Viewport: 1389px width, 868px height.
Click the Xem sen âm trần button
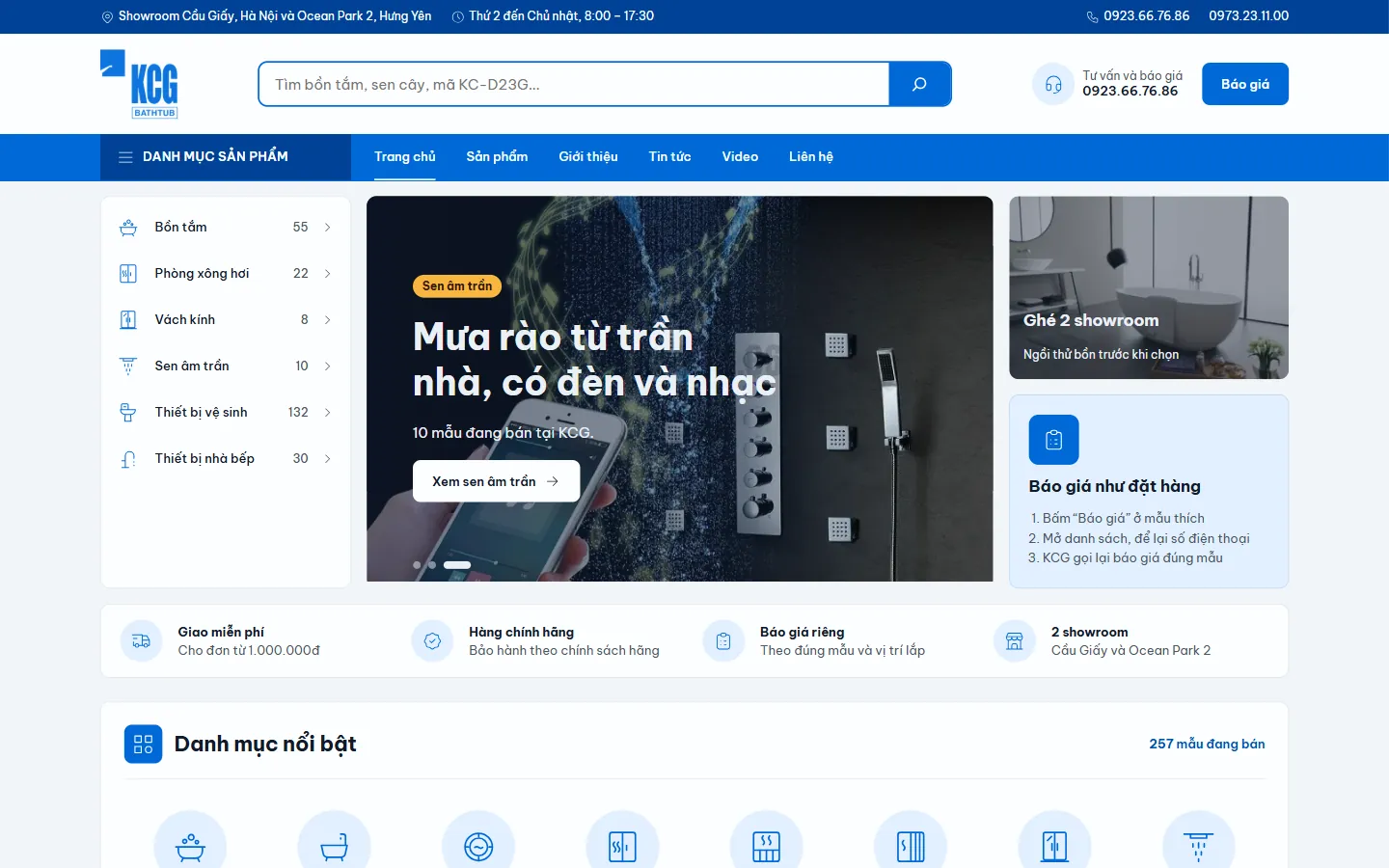497,481
